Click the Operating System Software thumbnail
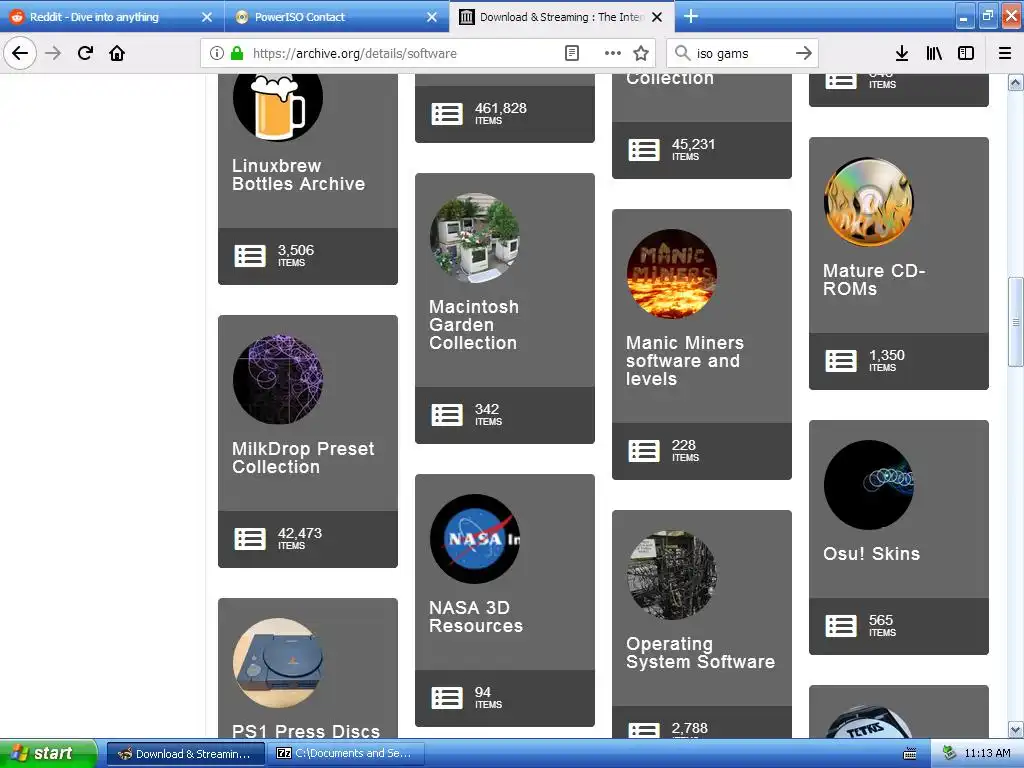 coord(672,575)
